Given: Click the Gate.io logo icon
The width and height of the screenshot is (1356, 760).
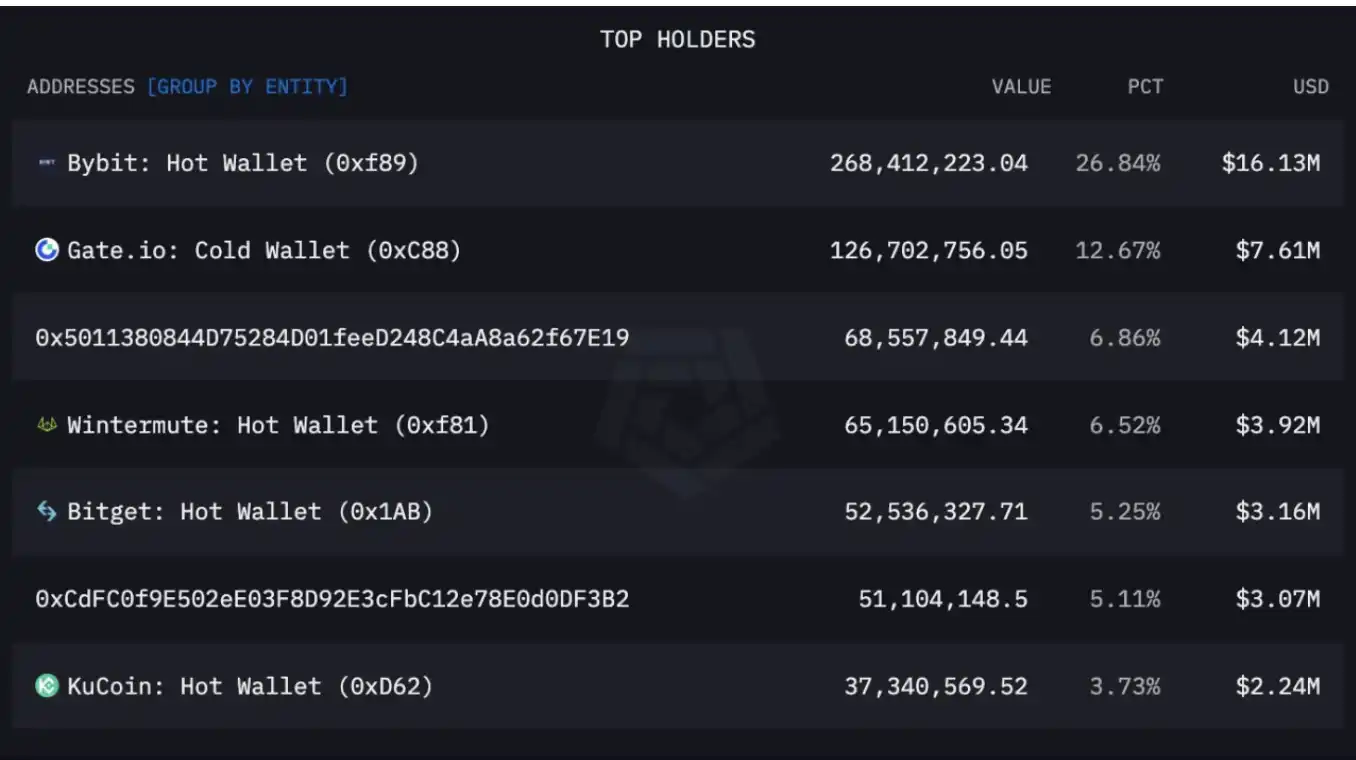Looking at the screenshot, I should (47, 250).
